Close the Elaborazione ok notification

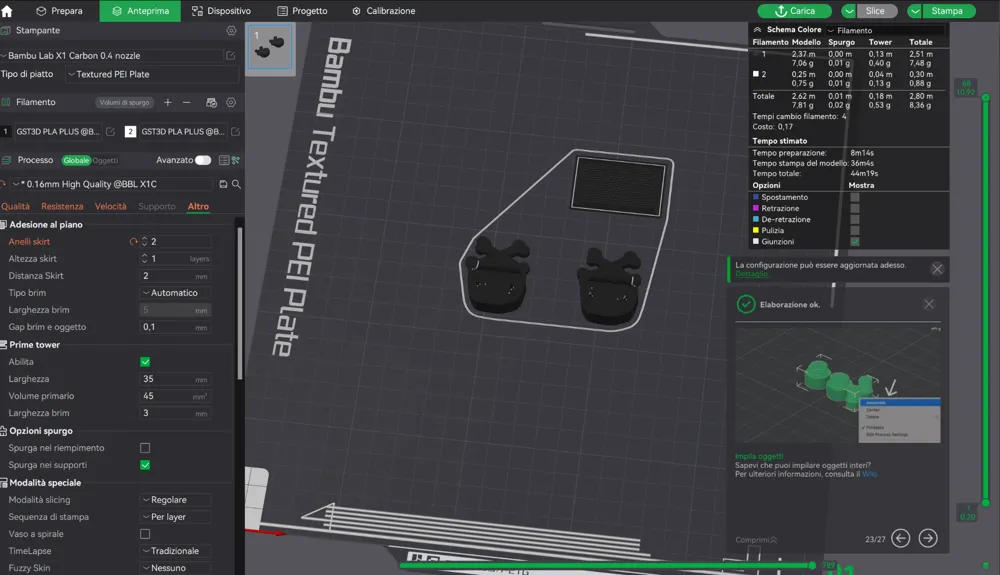929,304
